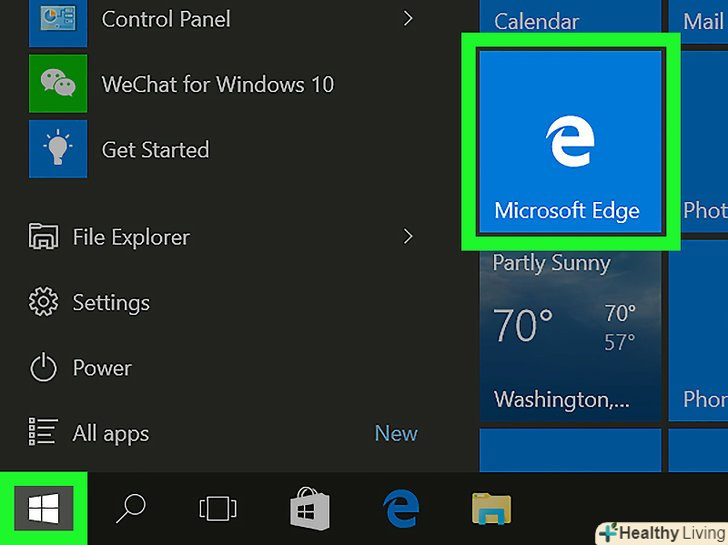Image resolution: width=728 pixels, height=545 pixels.
Task: Open the Photos tile
Action: point(698,141)
